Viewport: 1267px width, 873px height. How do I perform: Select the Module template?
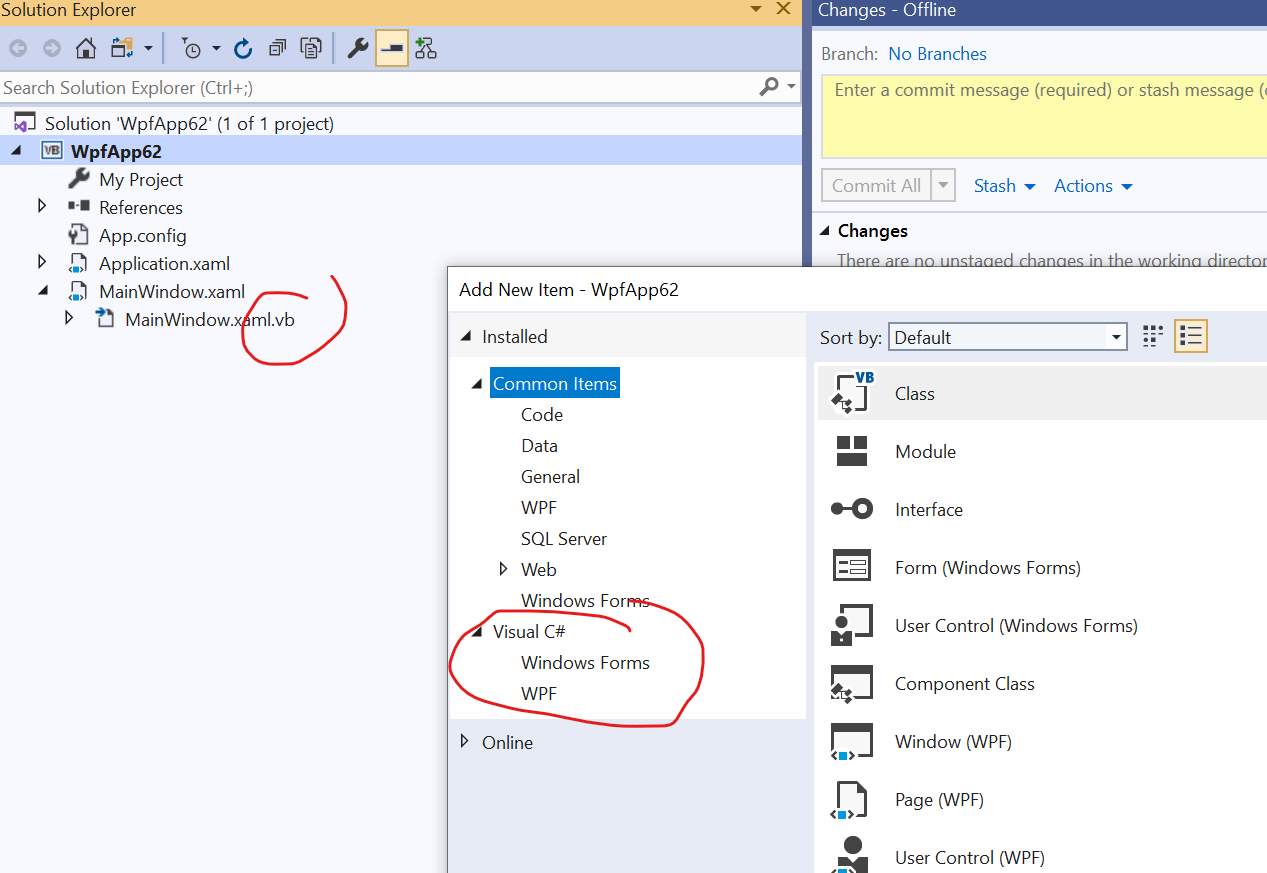tap(1041, 451)
